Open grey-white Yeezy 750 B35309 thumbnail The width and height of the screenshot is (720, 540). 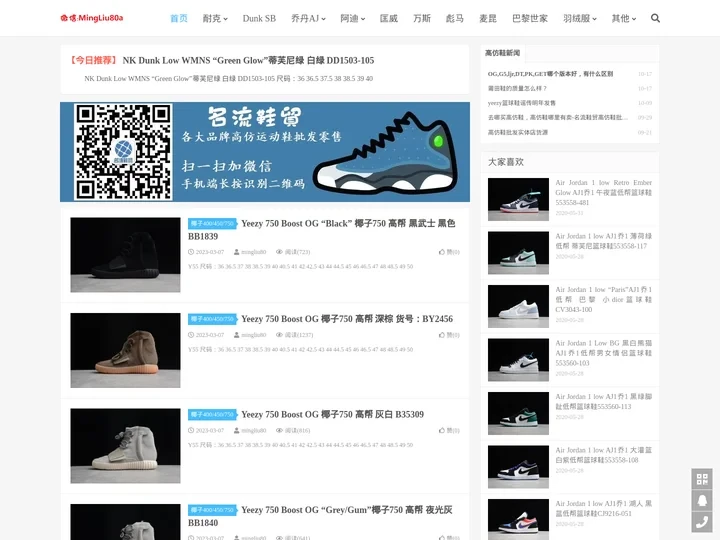[125, 446]
